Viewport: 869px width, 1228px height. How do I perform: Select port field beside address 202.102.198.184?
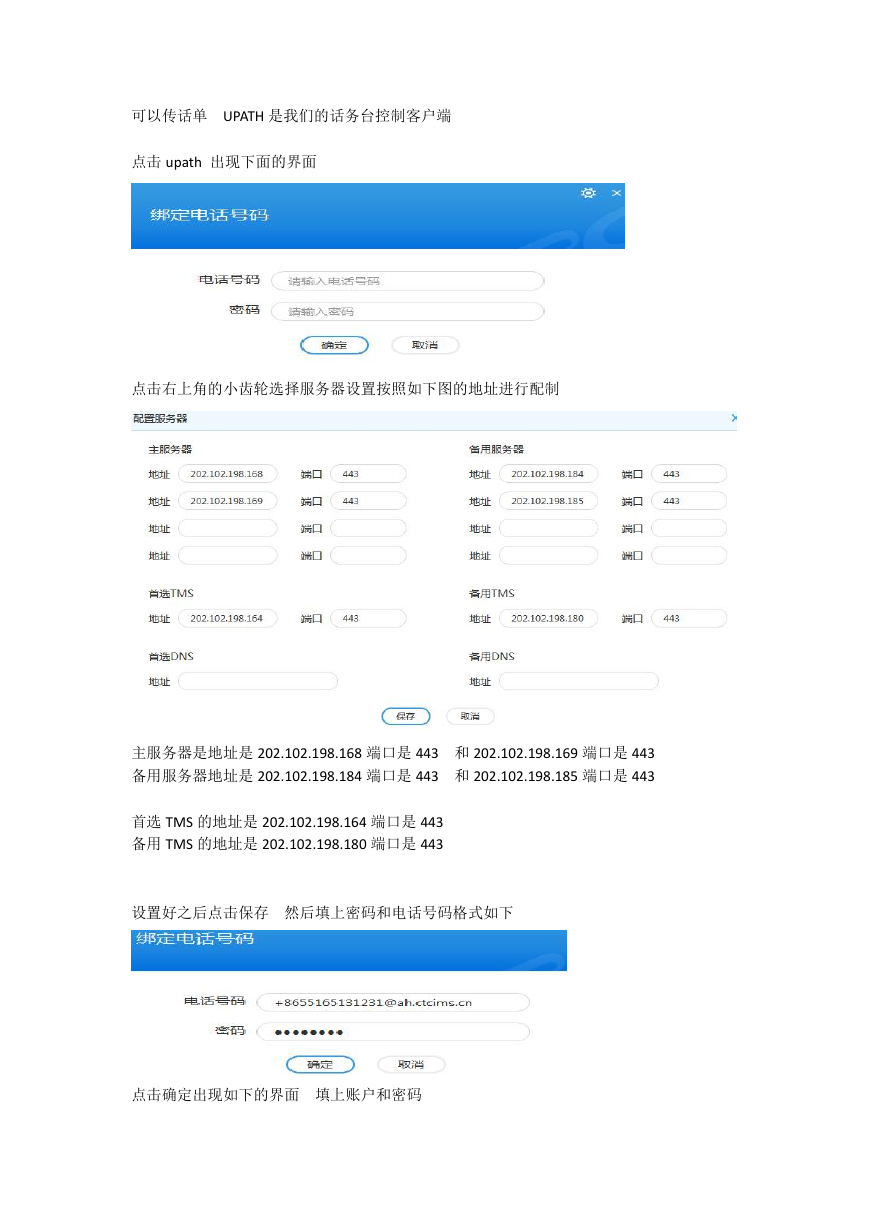point(689,474)
